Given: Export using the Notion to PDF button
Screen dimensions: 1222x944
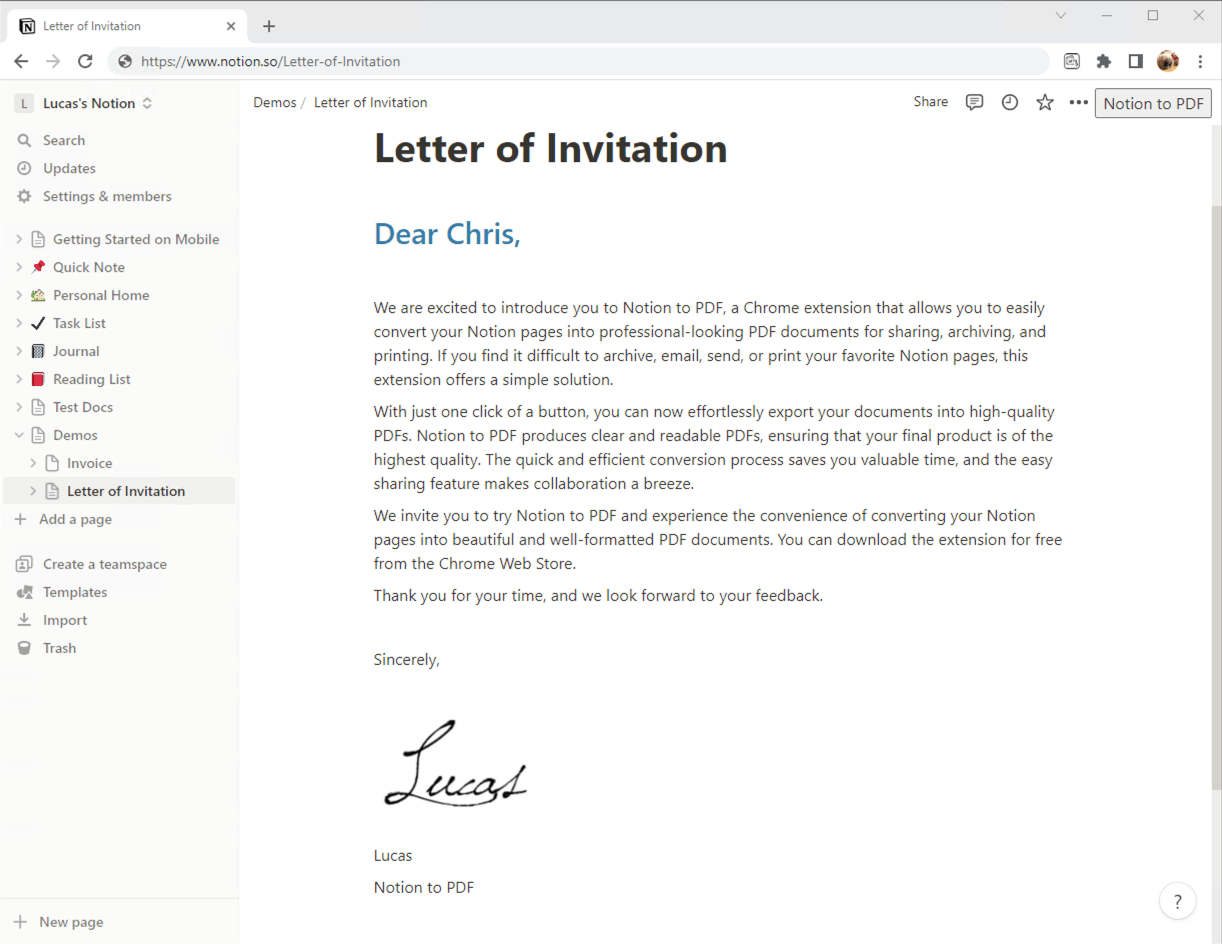Looking at the screenshot, I should [1153, 103].
